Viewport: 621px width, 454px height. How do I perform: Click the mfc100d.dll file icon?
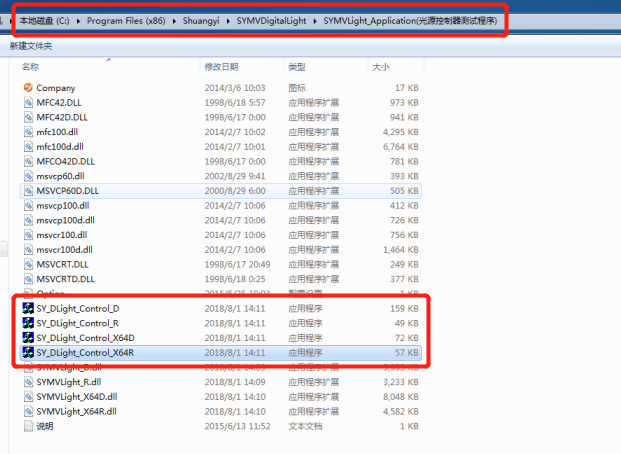click(x=28, y=146)
